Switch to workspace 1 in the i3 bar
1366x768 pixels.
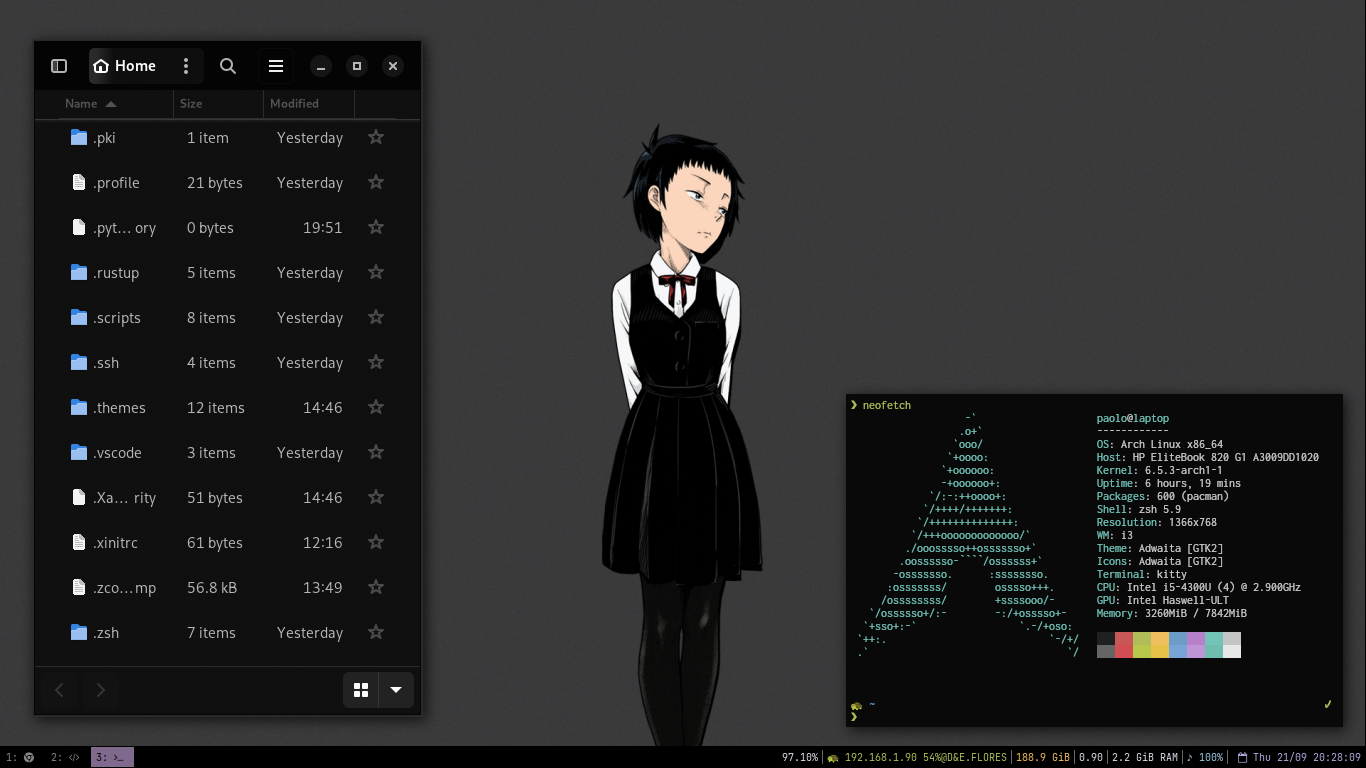coord(20,758)
